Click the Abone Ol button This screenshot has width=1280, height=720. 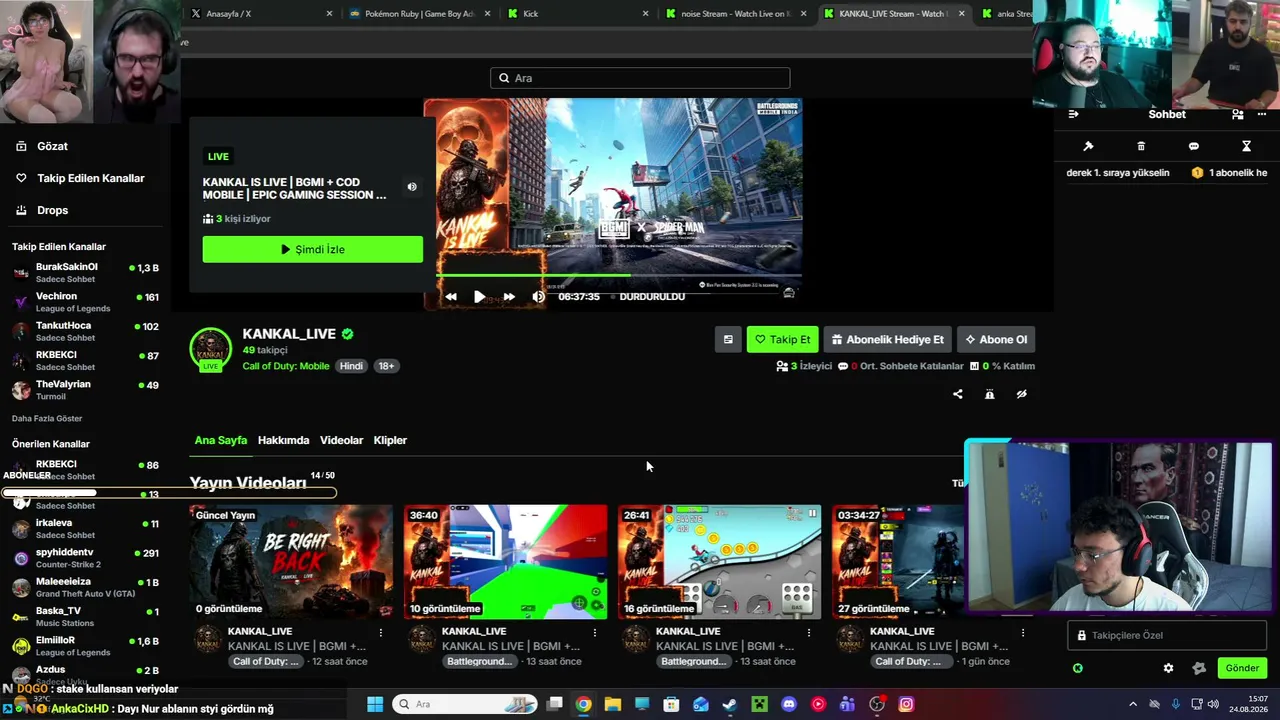pyautogui.click(x=996, y=340)
